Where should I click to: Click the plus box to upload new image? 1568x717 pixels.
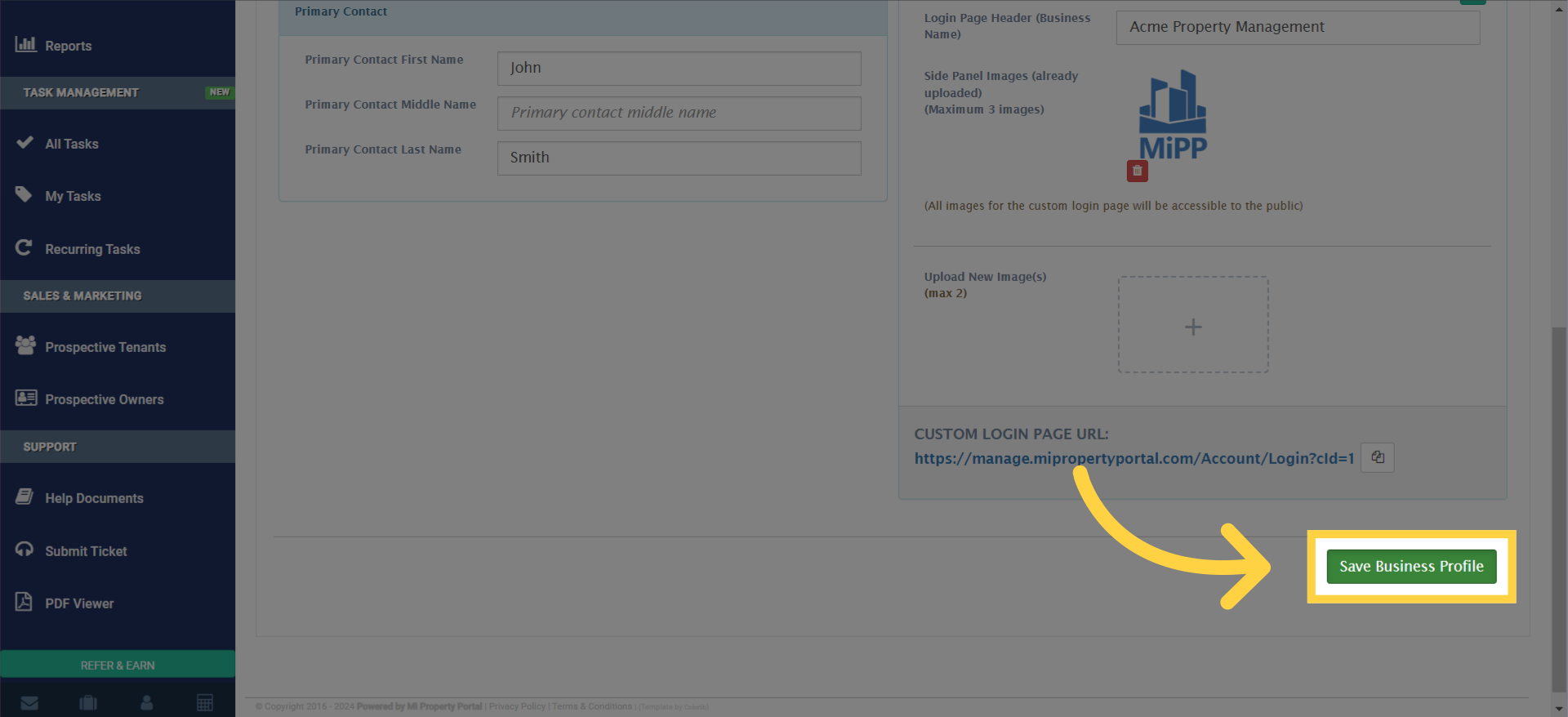1193,325
